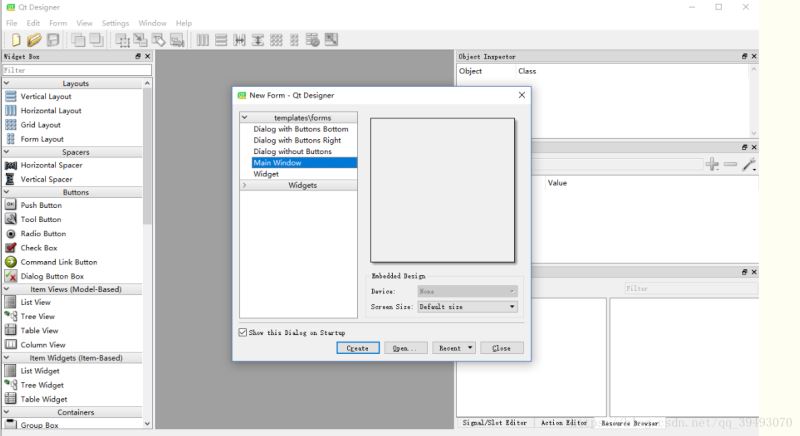This screenshot has width=800, height=436.
Task: Click the wrench configure icon in Property Editor
Action: point(749,164)
